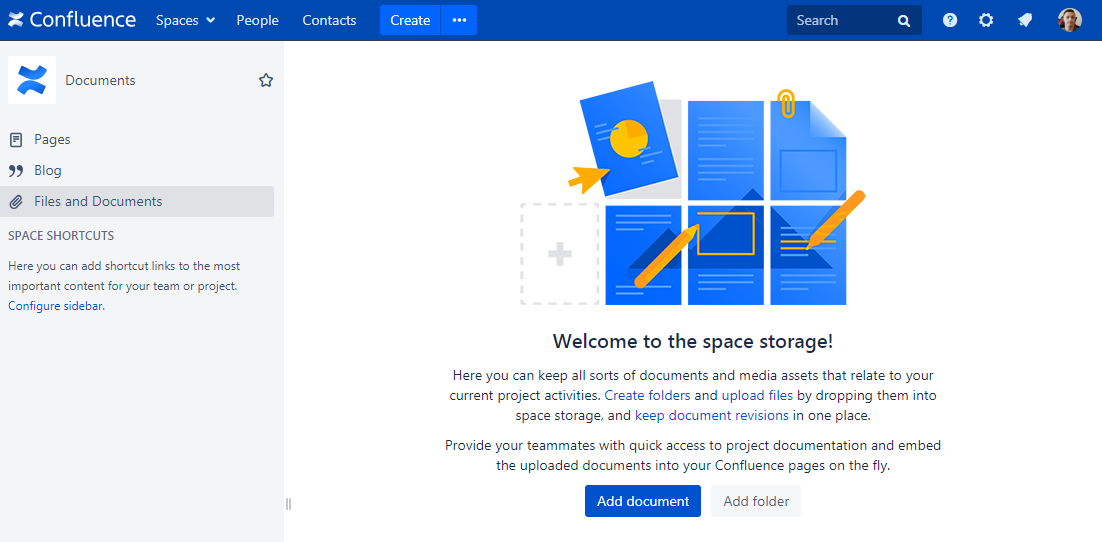Click the Documents space logo
The height and width of the screenshot is (542, 1102).
coord(32,80)
